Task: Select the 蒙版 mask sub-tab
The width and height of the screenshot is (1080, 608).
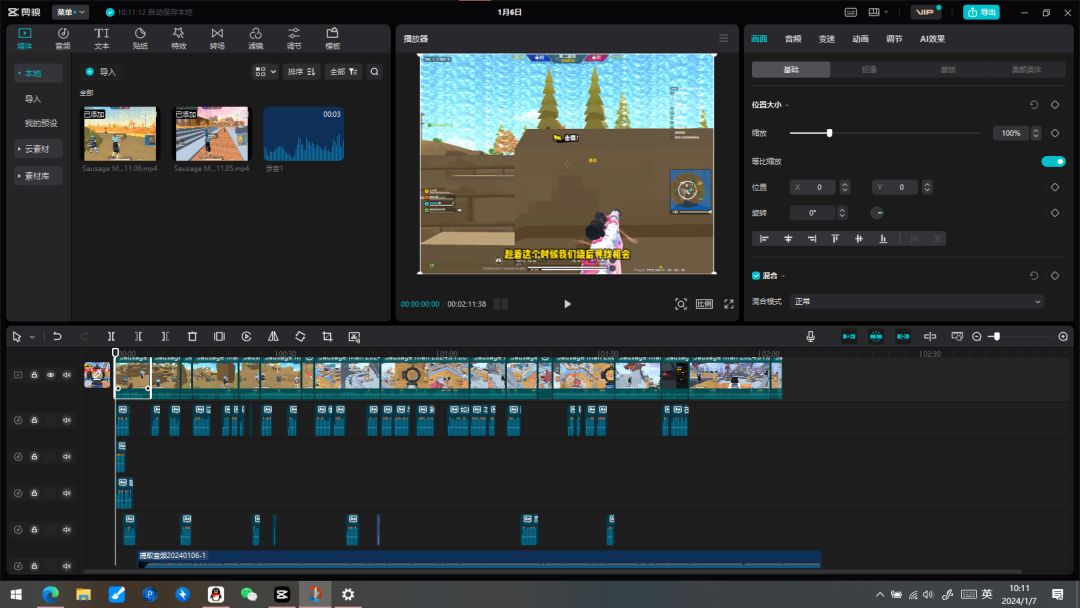Action: click(948, 70)
